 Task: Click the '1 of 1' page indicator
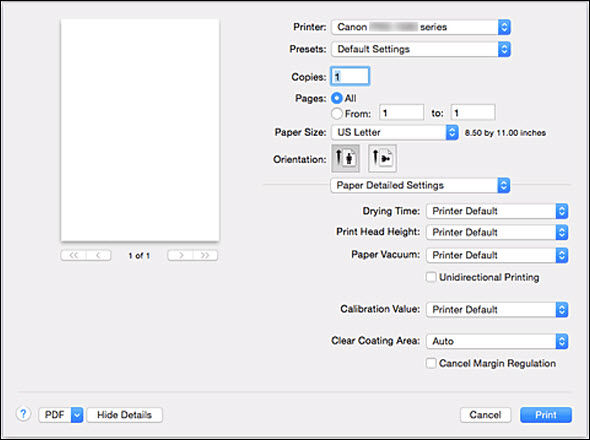tap(139, 256)
